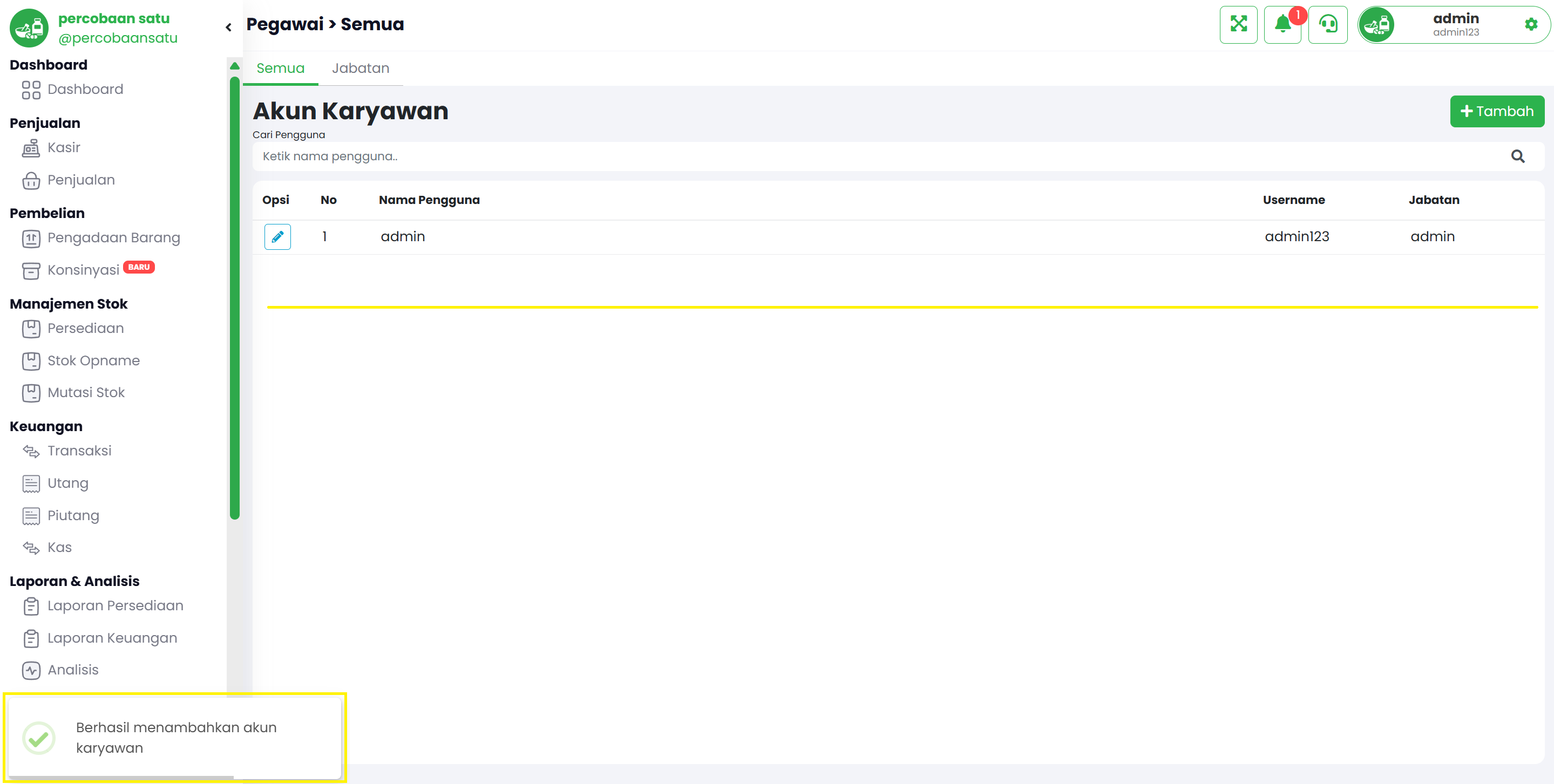This screenshot has height=784, width=1554.
Task: Click the green Tambah button
Action: pos(1497,111)
